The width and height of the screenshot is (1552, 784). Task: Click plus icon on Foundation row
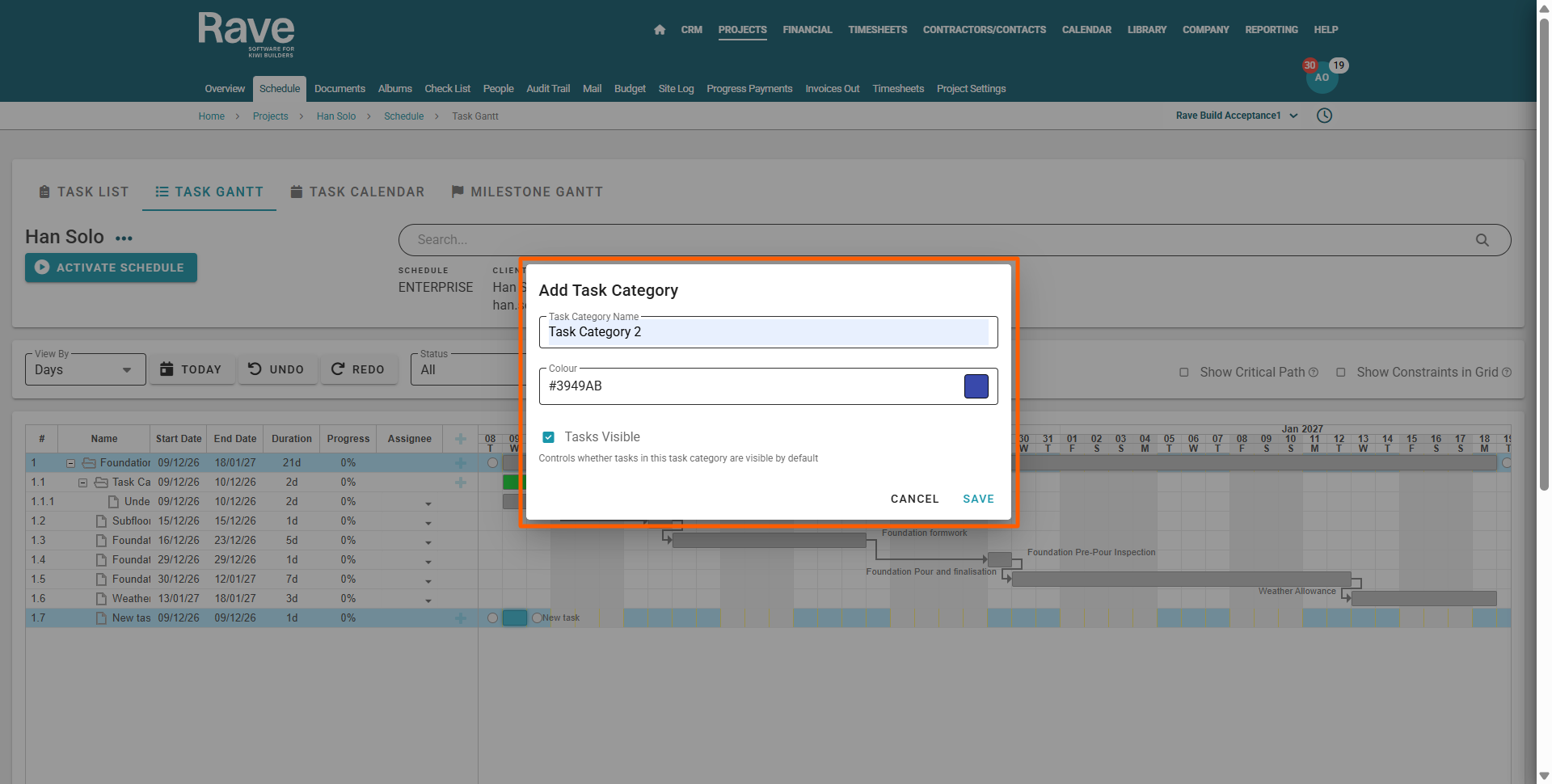(460, 463)
